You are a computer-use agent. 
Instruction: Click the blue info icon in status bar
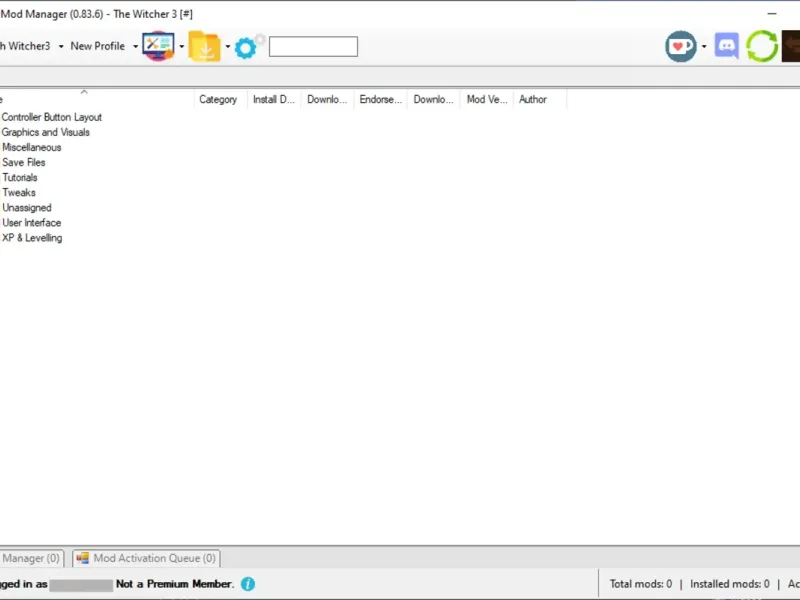[248, 584]
